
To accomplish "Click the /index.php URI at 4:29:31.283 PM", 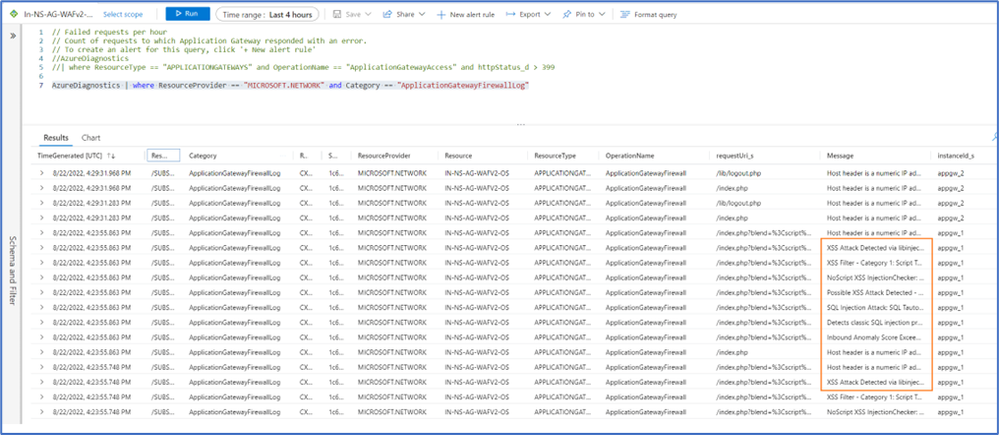I will (730, 218).
